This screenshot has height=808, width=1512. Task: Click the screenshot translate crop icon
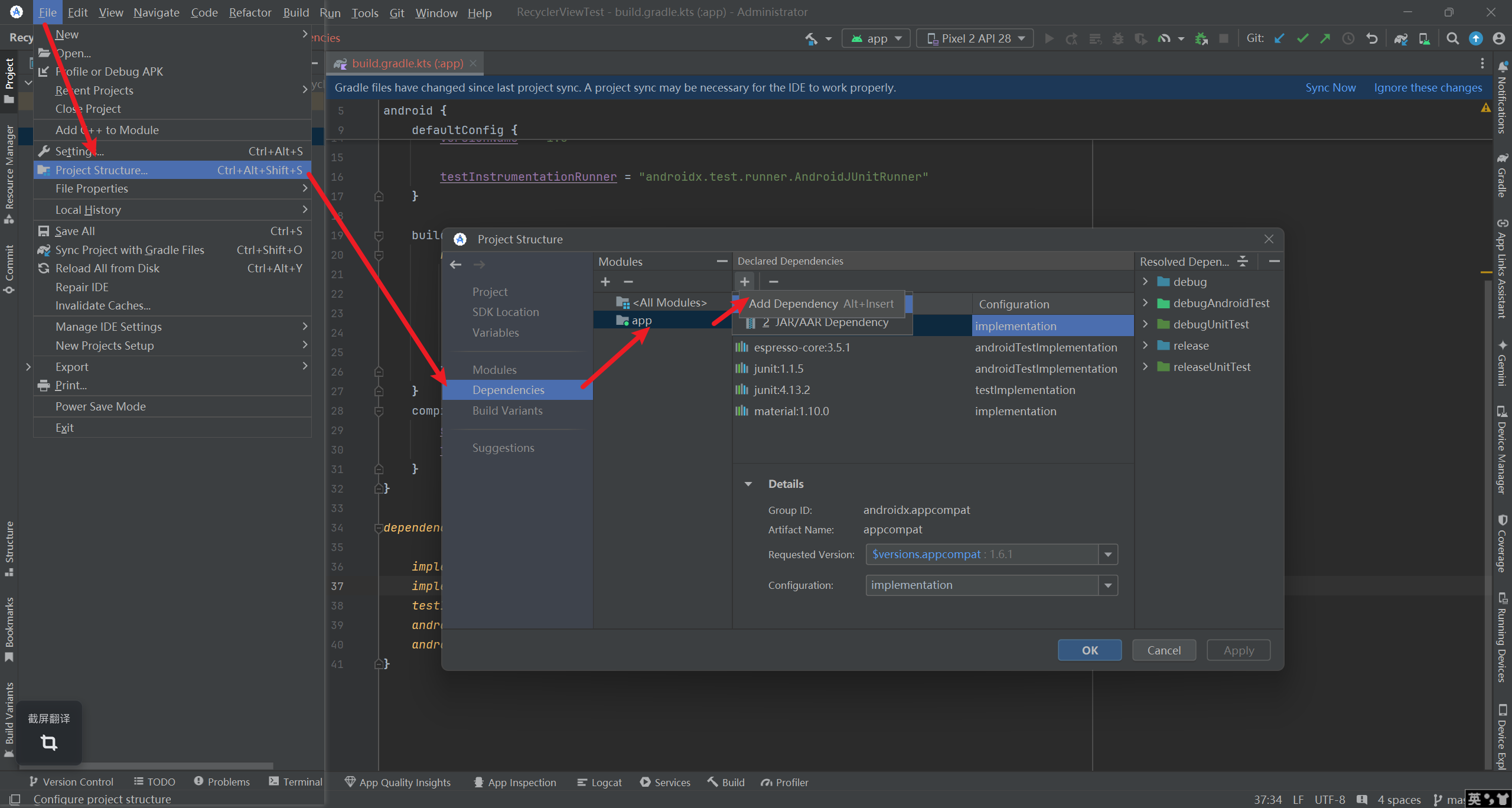click(x=49, y=742)
